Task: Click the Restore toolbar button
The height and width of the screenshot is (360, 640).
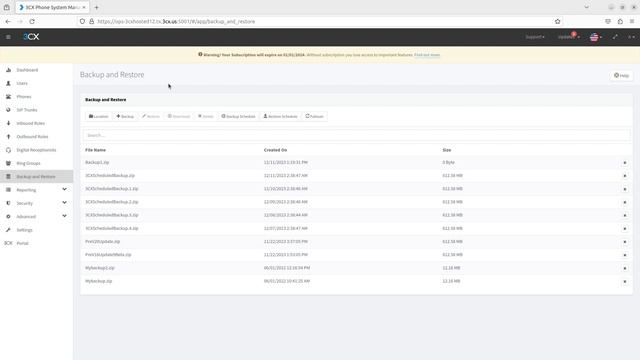Action: click(x=151, y=116)
